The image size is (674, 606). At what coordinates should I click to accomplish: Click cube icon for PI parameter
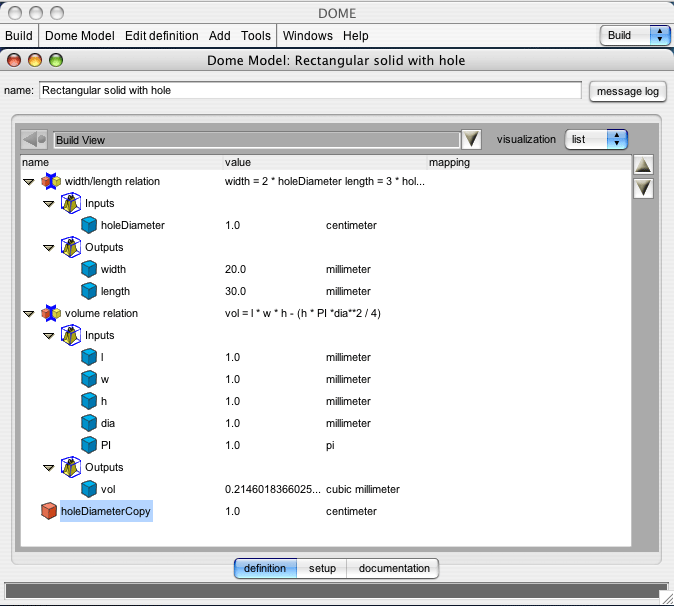[x=89, y=445]
